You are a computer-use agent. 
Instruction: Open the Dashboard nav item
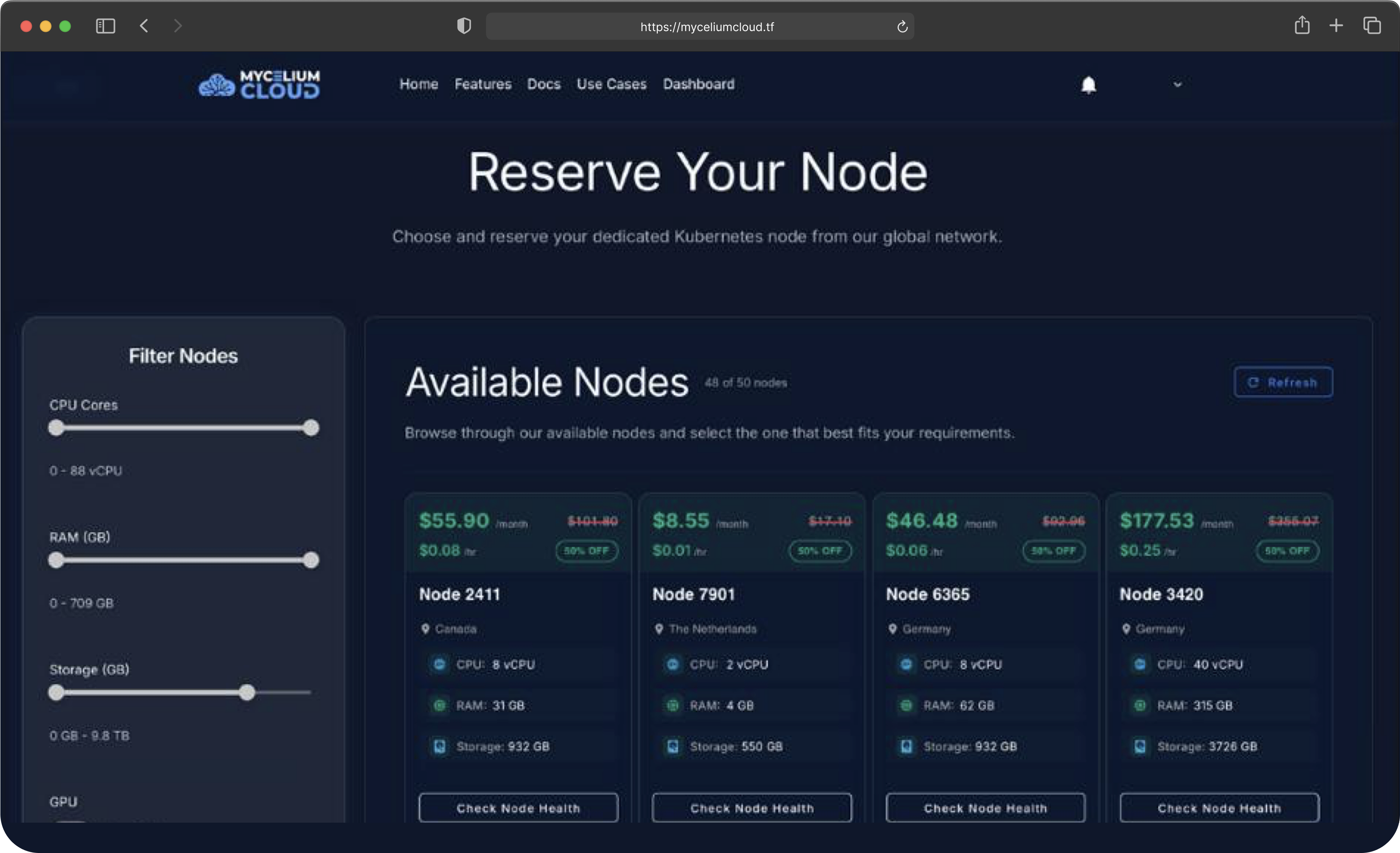point(698,84)
